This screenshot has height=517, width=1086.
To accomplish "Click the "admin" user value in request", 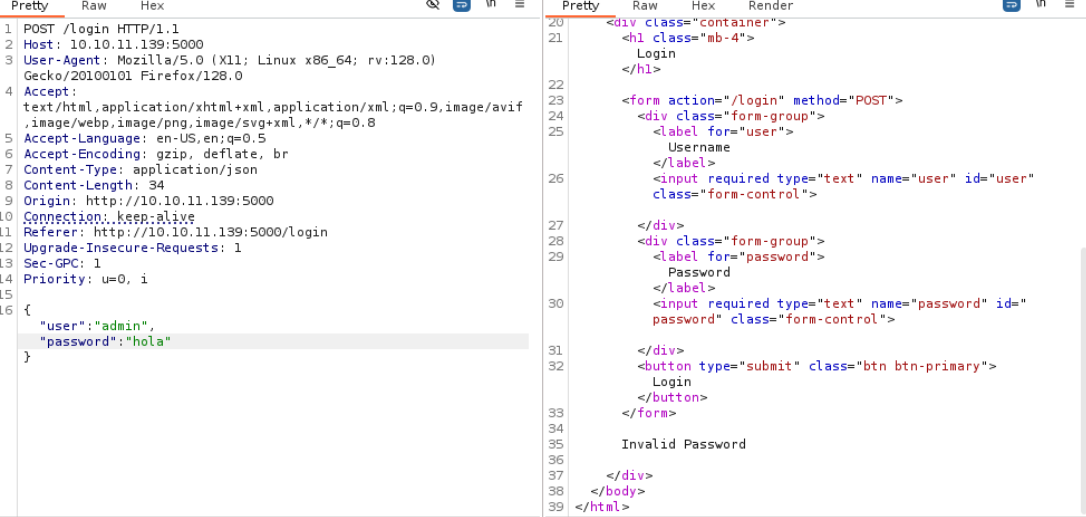I will (x=121, y=325).
